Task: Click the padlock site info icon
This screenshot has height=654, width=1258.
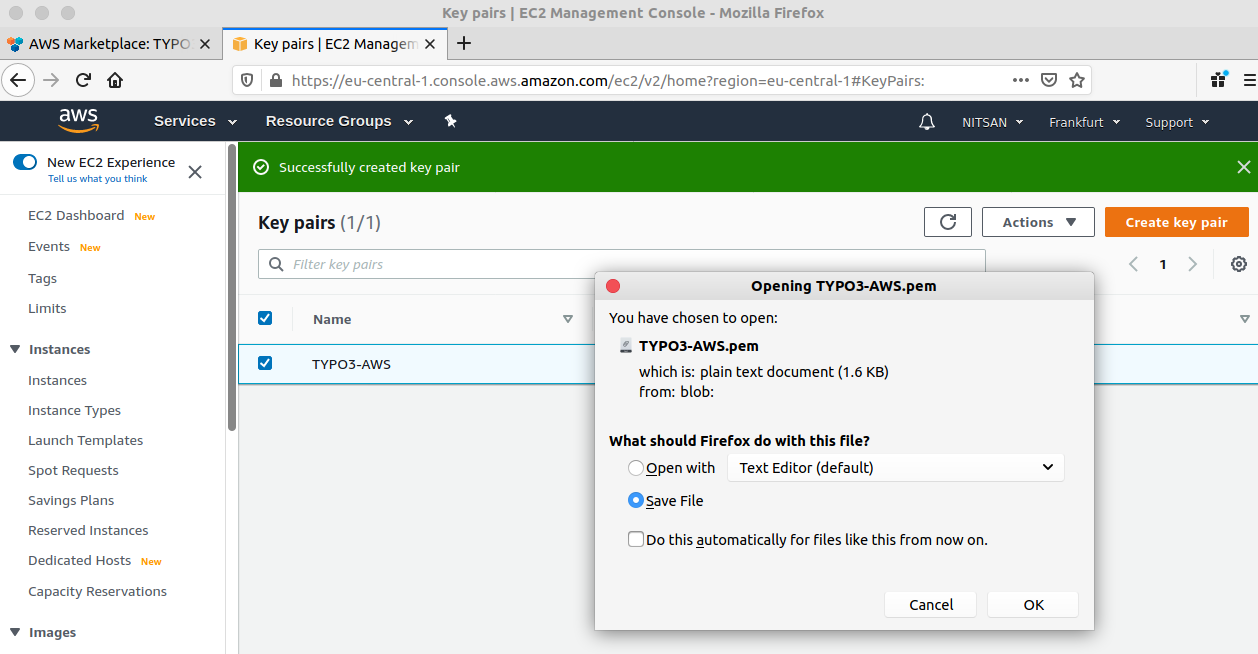Action: click(275, 80)
